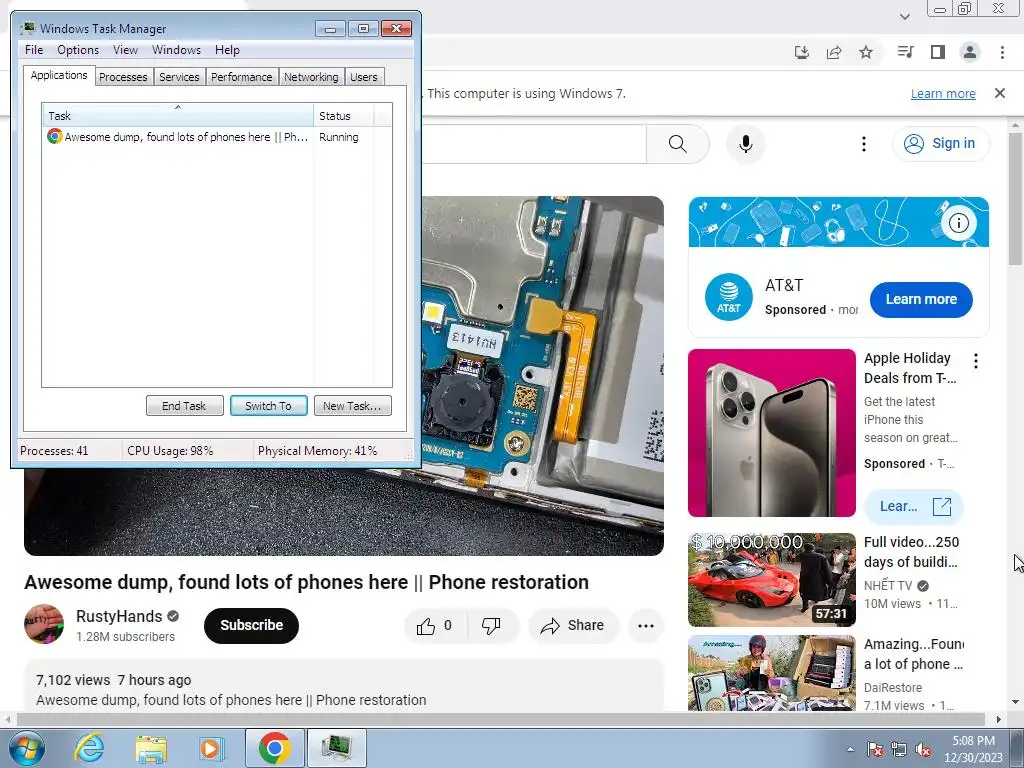Click the Processes: 41 status text
The width and height of the screenshot is (1024, 768).
tap(54, 451)
